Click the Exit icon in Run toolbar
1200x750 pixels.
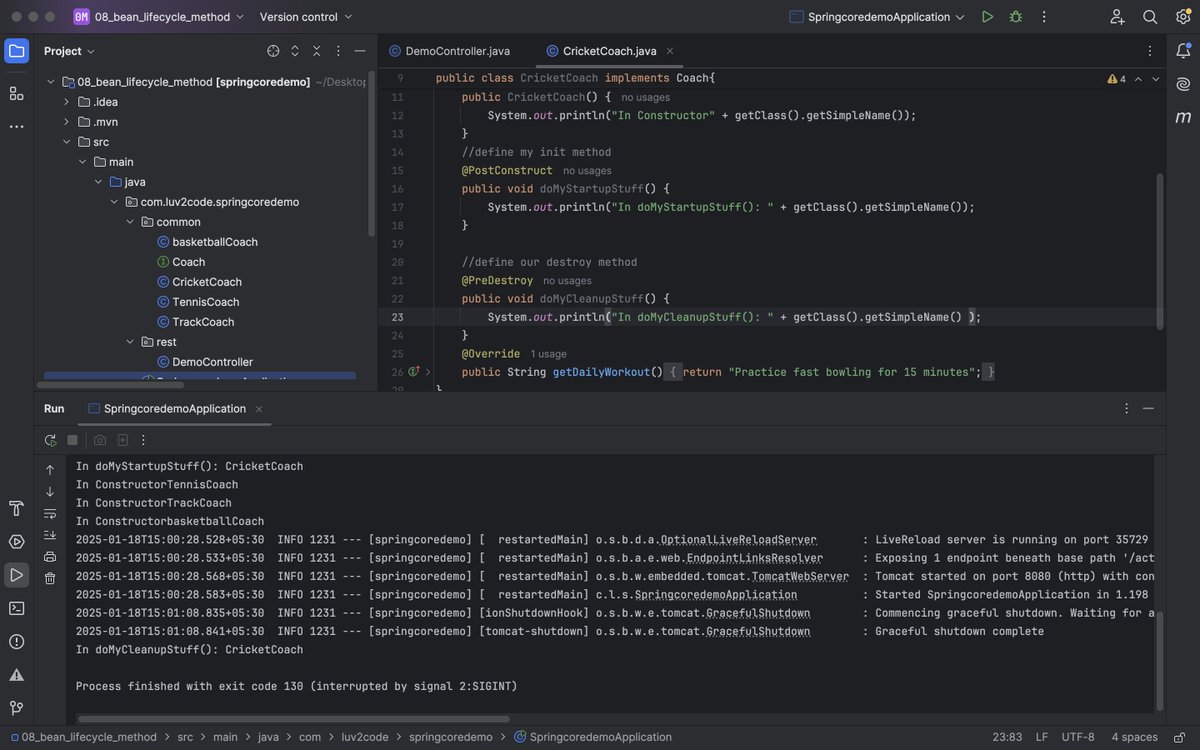coord(122,440)
